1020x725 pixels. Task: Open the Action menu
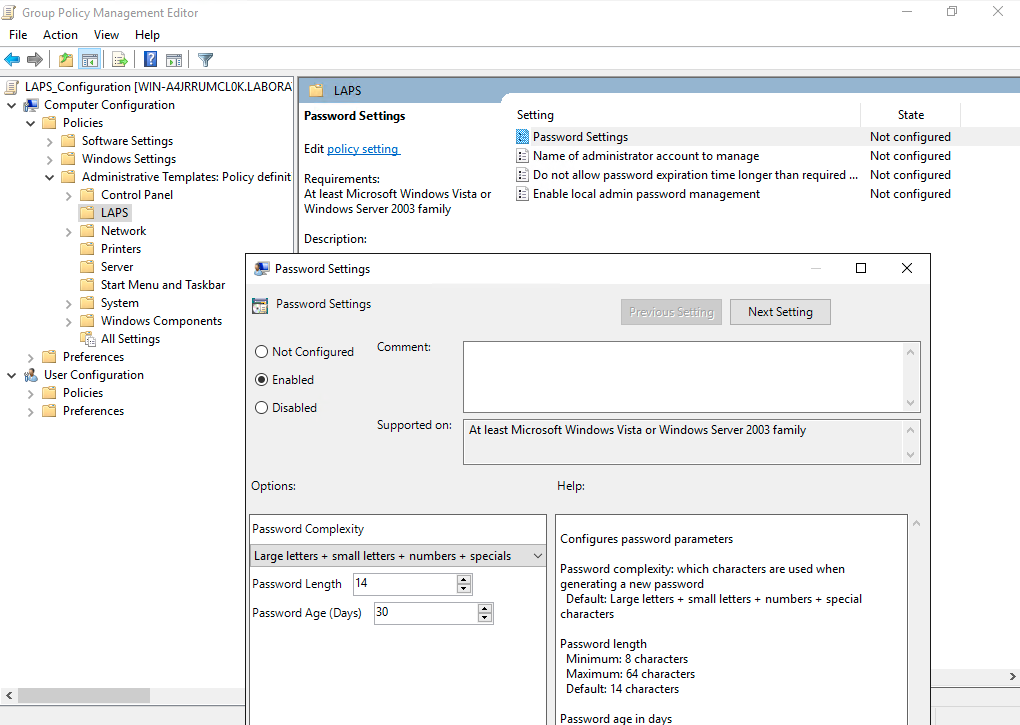[60, 34]
